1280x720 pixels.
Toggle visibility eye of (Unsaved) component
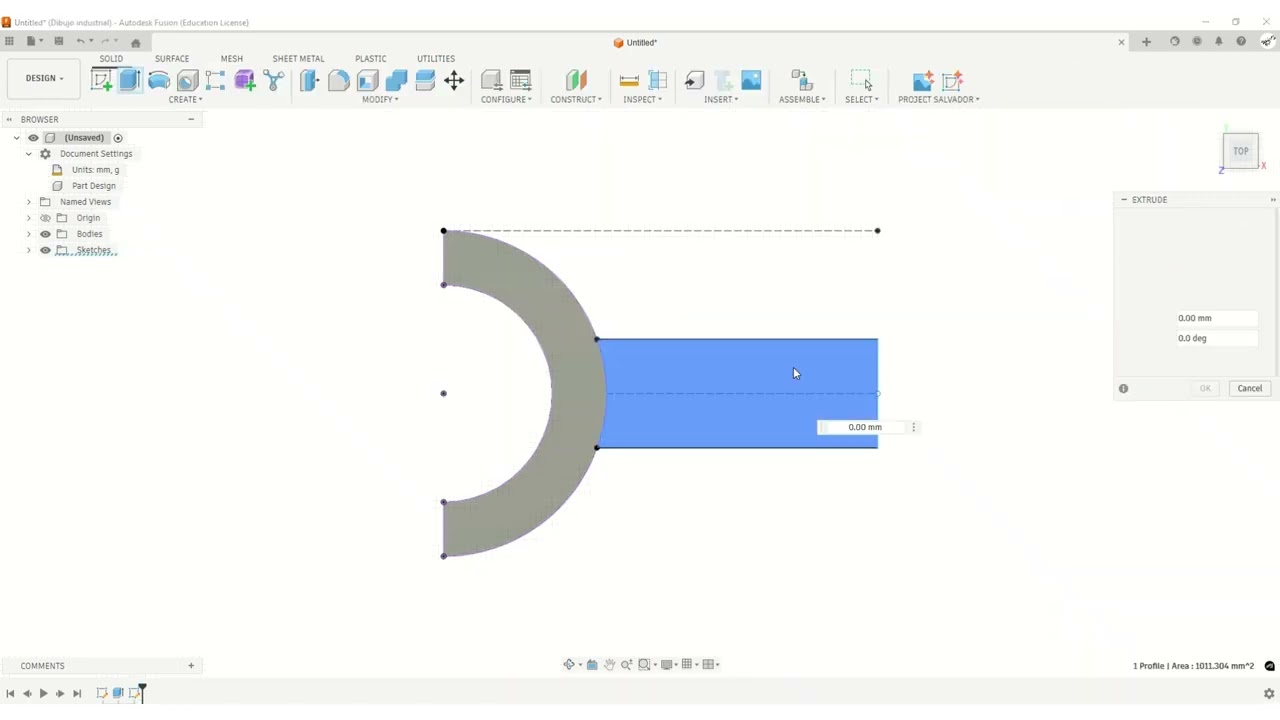point(33,138)
